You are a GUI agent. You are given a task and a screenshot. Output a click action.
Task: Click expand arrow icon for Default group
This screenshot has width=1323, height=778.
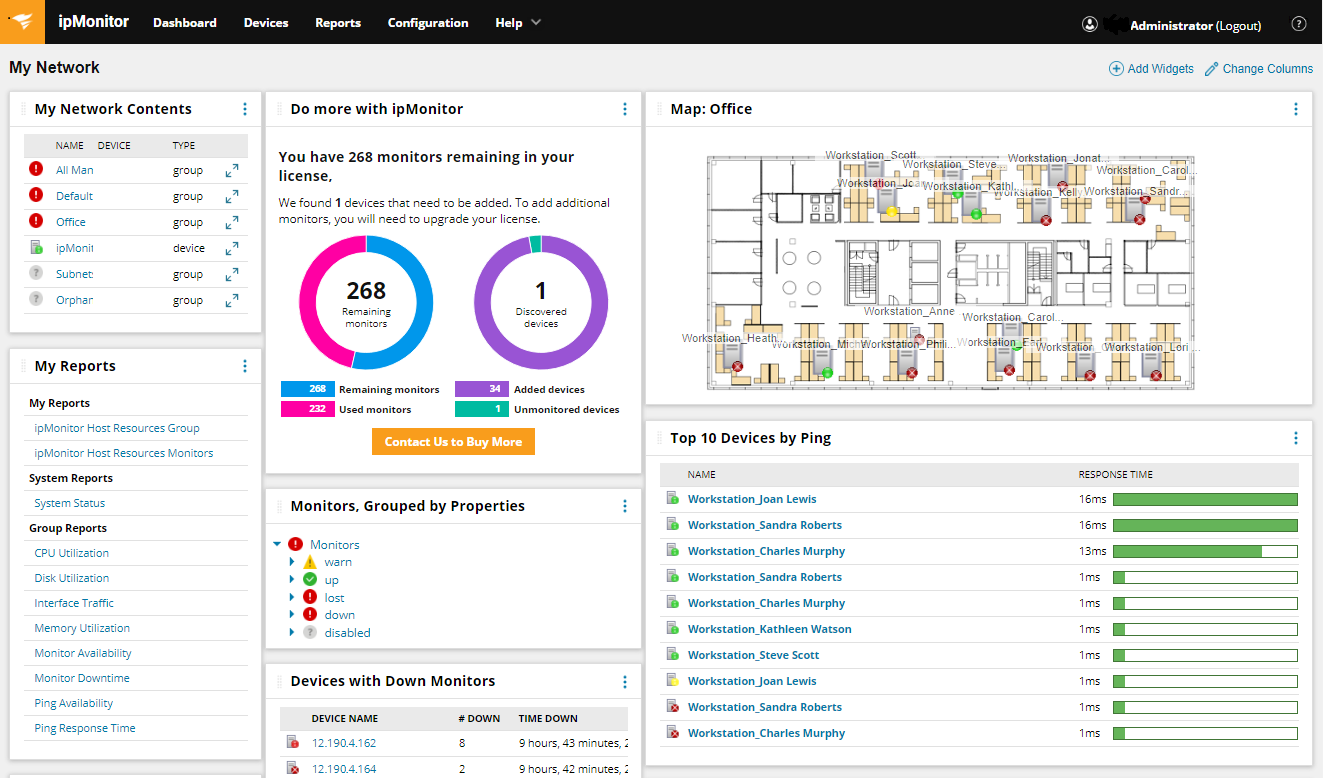232,197
